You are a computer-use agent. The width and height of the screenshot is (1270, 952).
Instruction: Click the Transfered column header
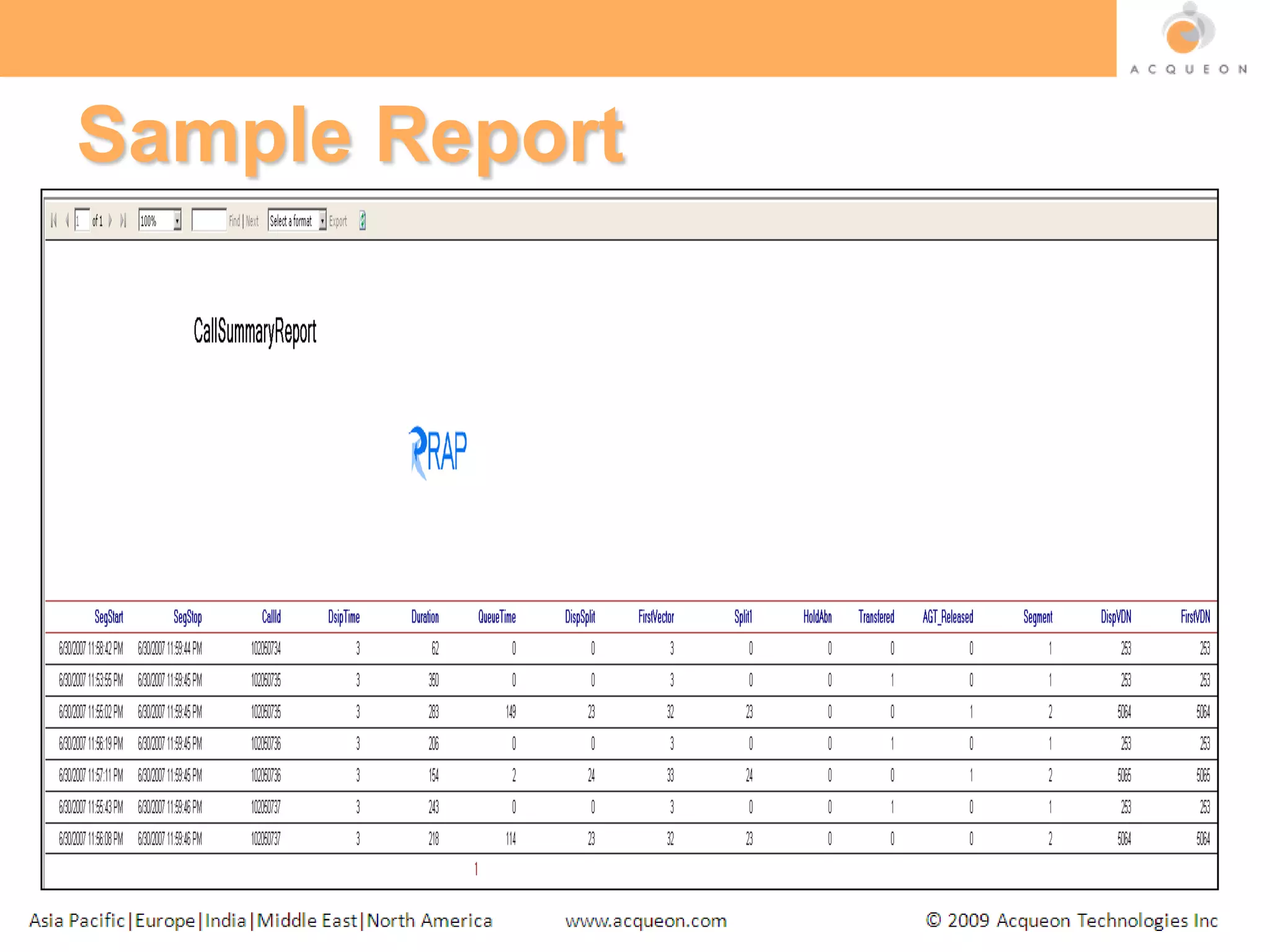coord(876,617)
